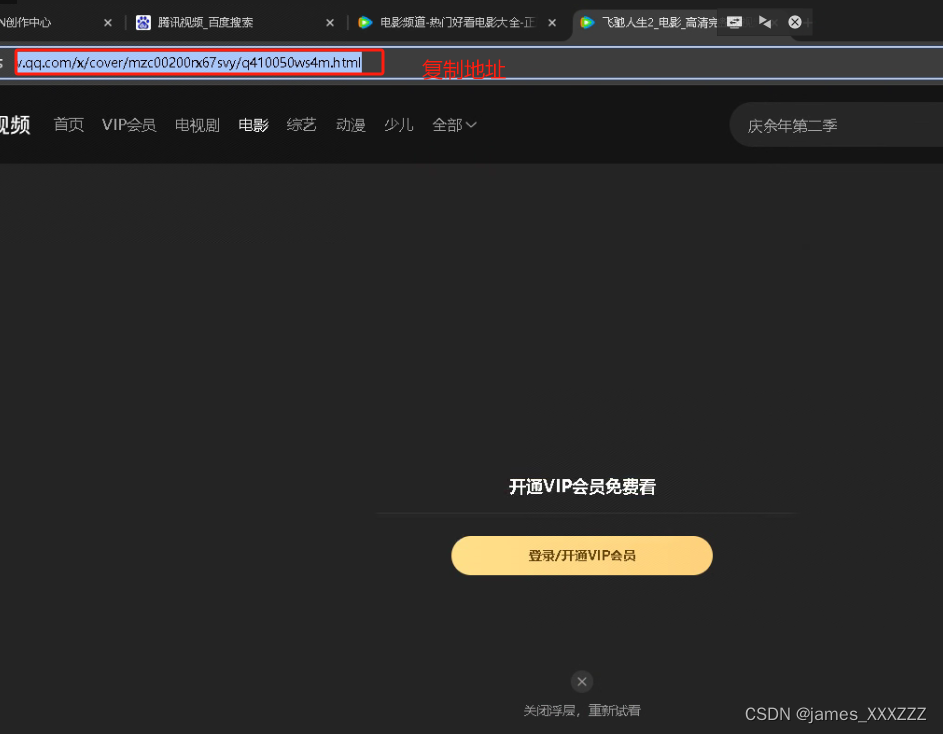Click the search box showing 庆余年第二季
943x734 pixels.
coord(836,125)
